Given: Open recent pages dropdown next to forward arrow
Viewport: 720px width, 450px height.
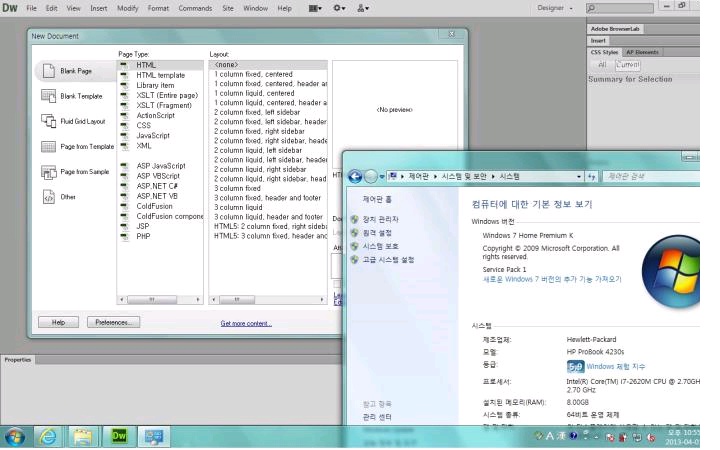Looking at the screenshot, I should (x=382, y=177).
